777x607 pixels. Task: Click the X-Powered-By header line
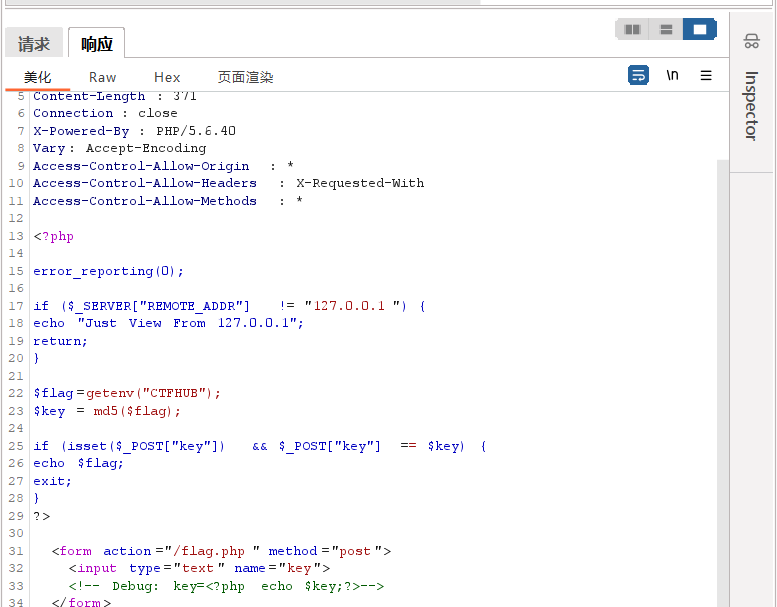134,131
